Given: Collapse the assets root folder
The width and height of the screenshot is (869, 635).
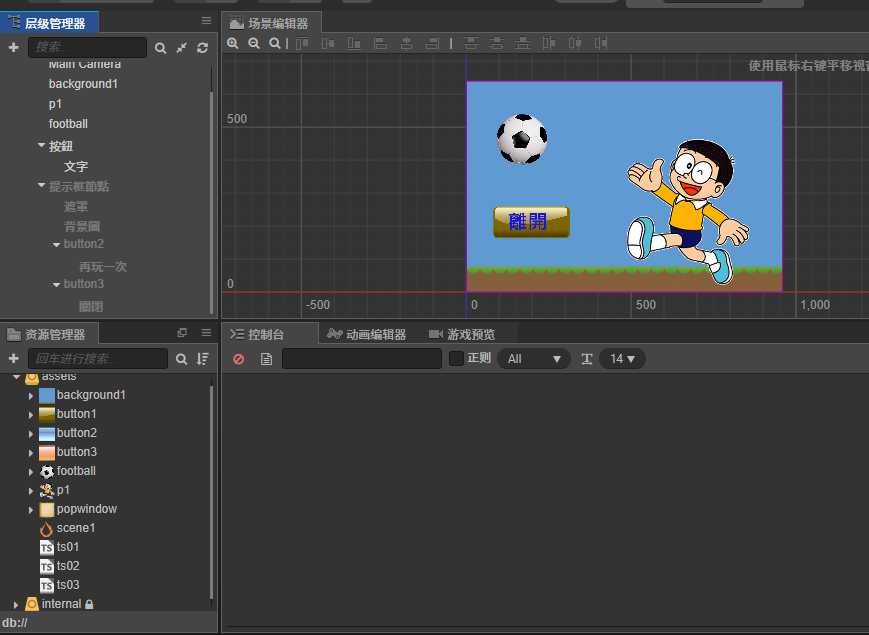Looking at the screenshot, I should tap(16, 377).
